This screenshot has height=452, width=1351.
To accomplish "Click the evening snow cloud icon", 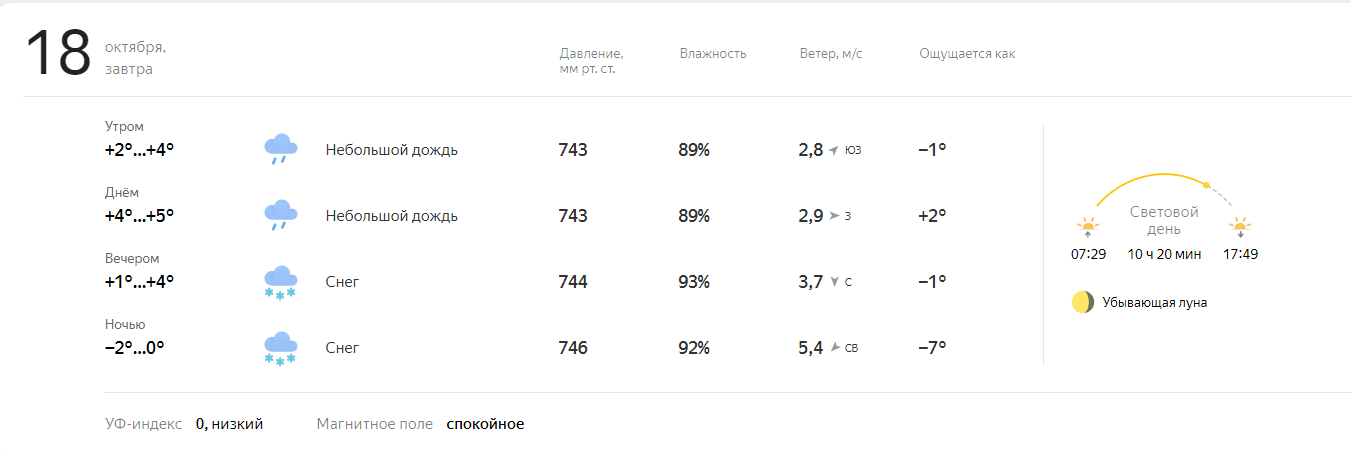I will (280, 282).
